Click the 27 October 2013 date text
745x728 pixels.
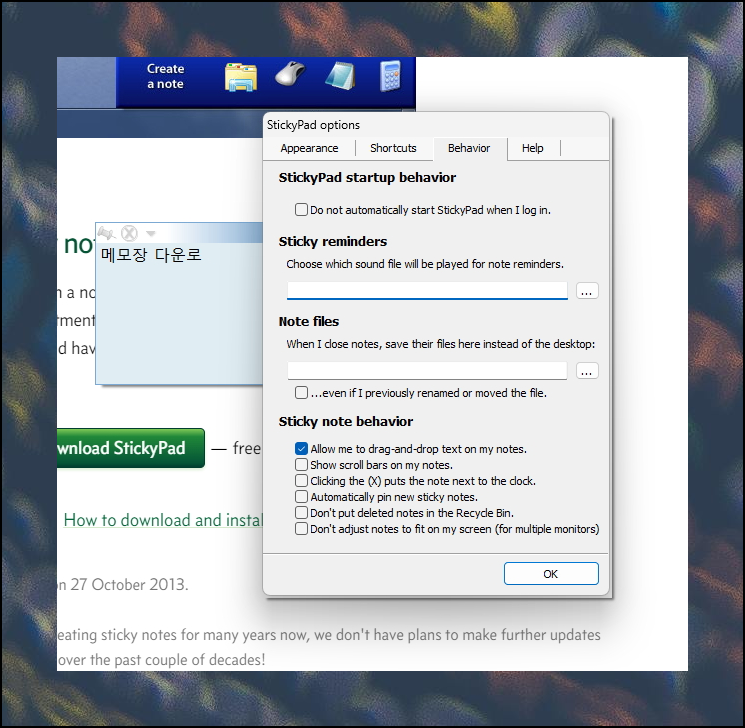pos(129,584)
